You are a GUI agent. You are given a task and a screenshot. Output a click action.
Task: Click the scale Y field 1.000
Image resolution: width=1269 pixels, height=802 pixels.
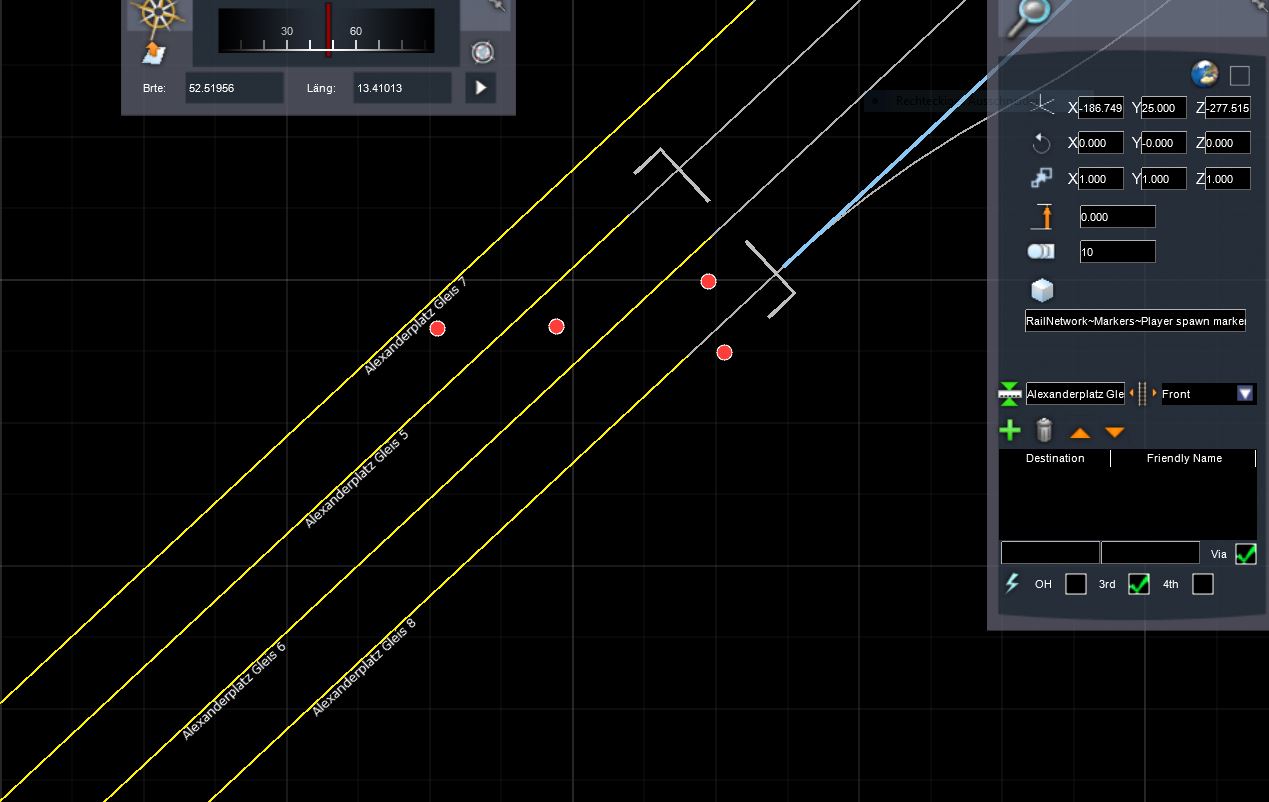click(1164, 179)
